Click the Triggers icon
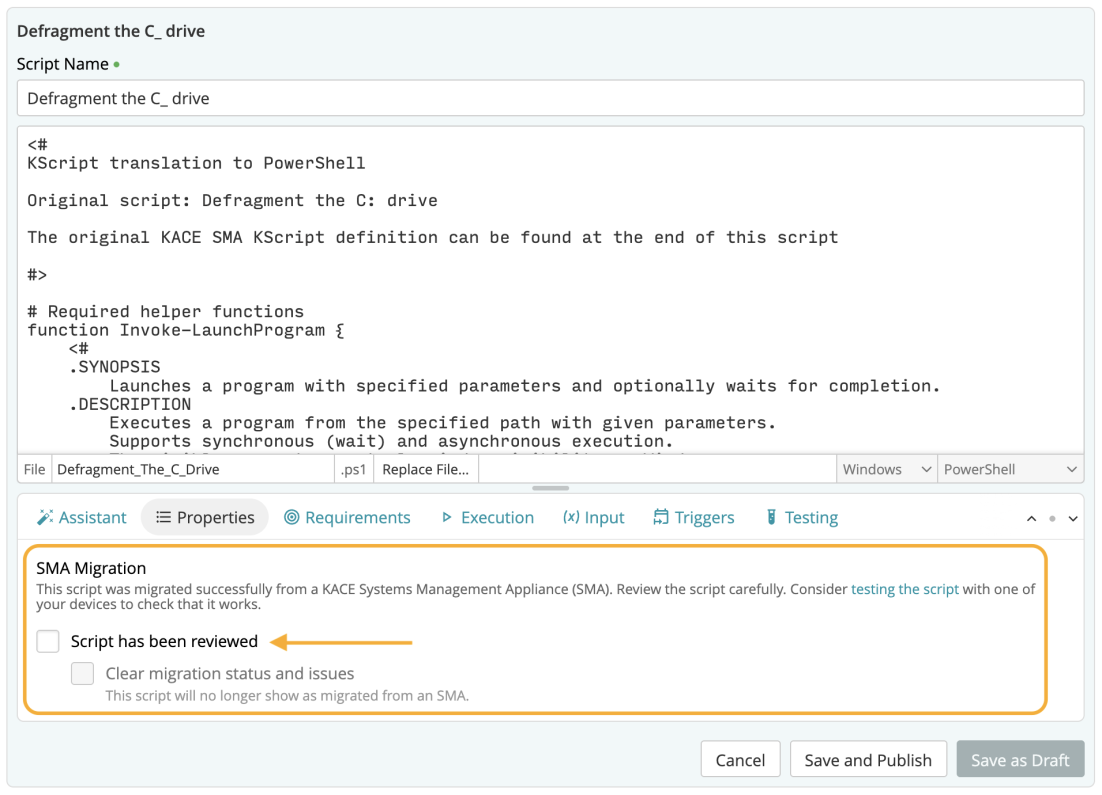Viewport: 1102px width, 795px height. coord(661,518)
